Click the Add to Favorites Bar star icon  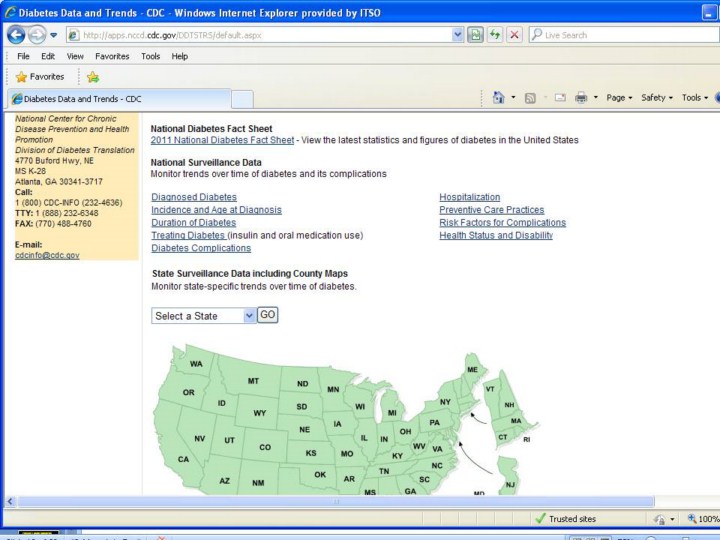93,77
